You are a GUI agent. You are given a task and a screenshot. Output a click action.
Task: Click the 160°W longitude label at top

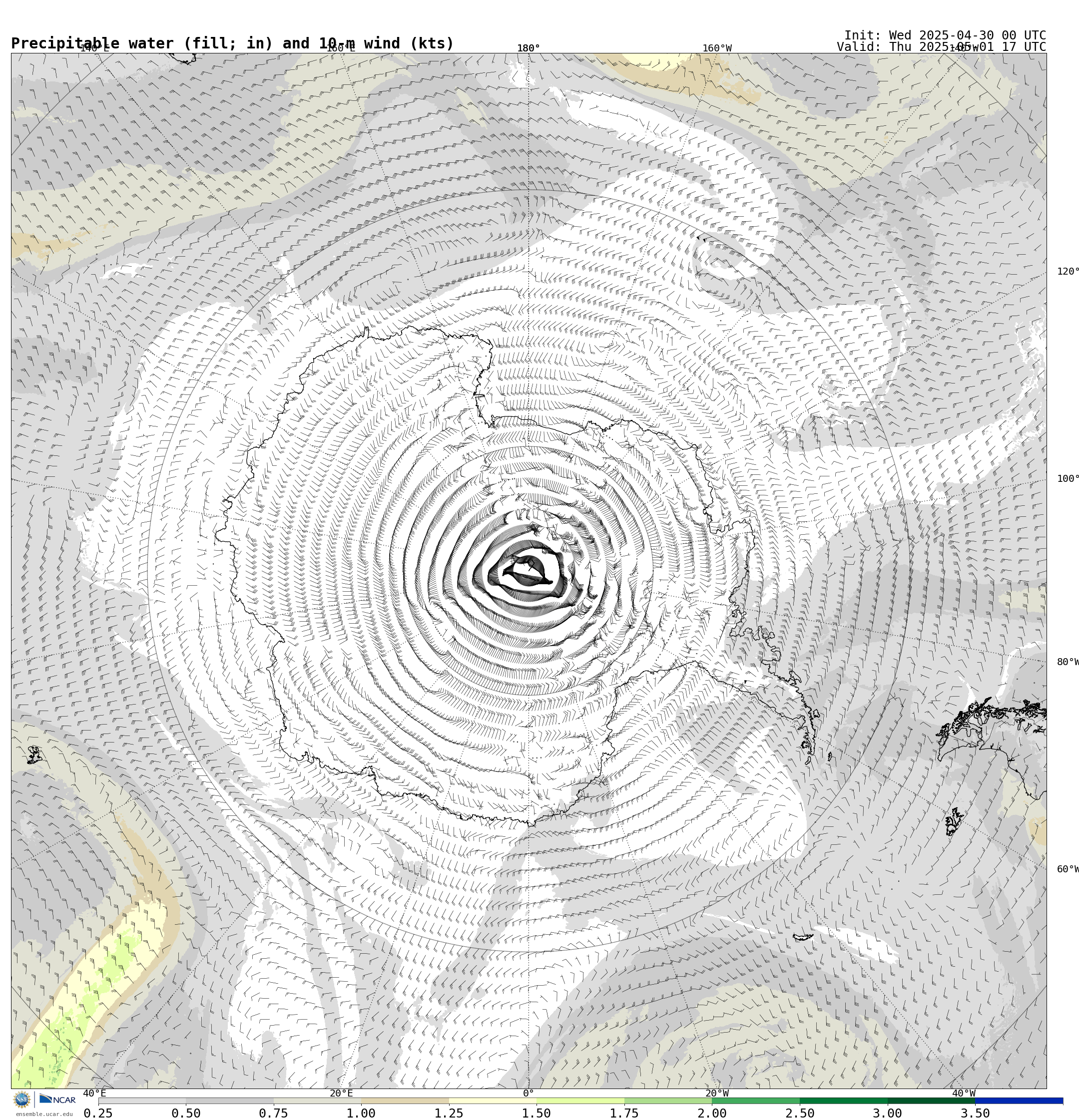pos(717,48)
